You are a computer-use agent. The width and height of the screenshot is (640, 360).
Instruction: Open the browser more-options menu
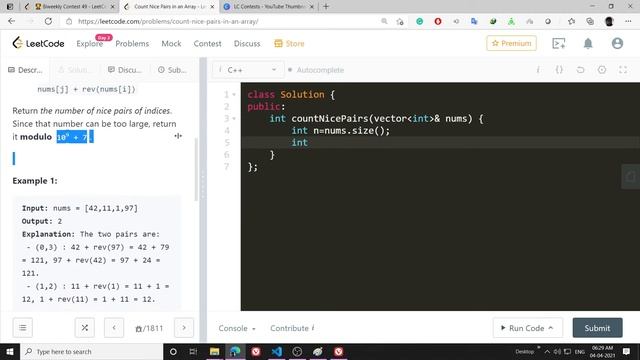[x=628, y=21]
